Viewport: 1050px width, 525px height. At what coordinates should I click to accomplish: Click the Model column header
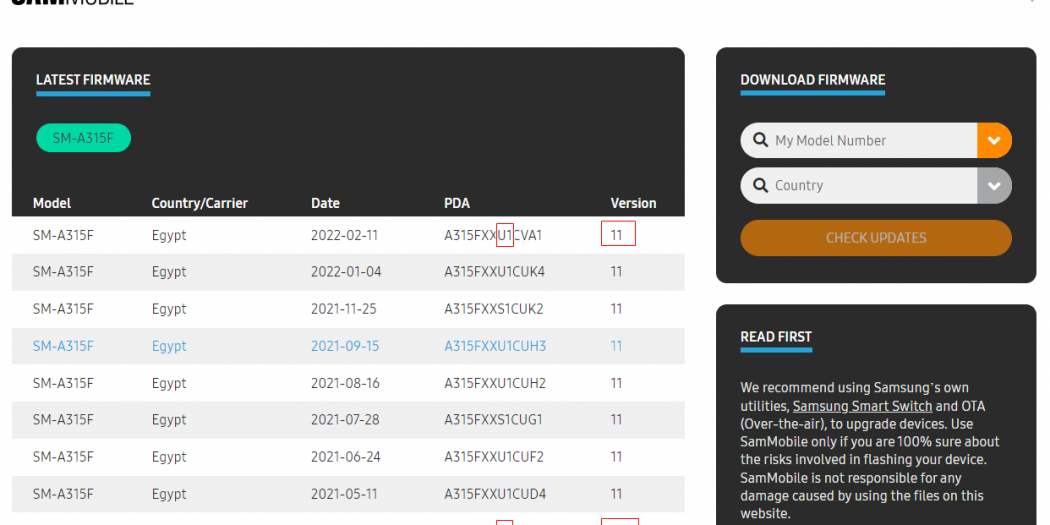[x=52, y=203]
